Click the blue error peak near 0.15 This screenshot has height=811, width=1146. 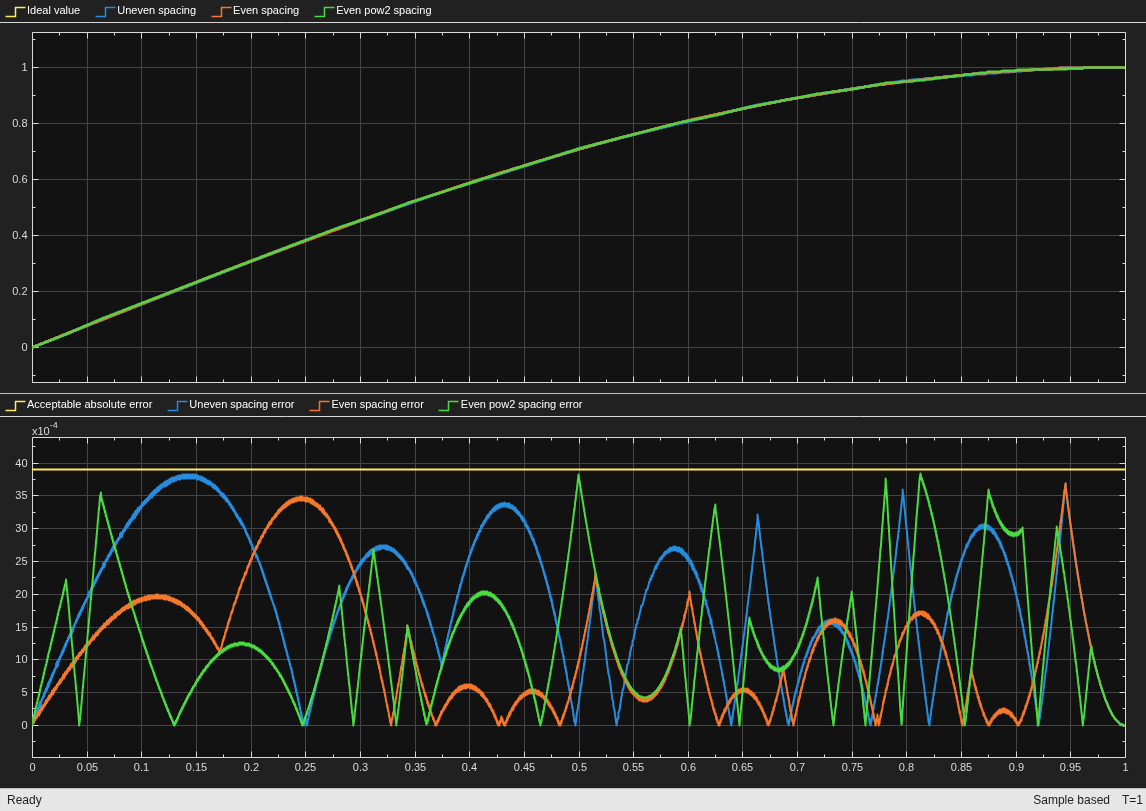[190, 476]
